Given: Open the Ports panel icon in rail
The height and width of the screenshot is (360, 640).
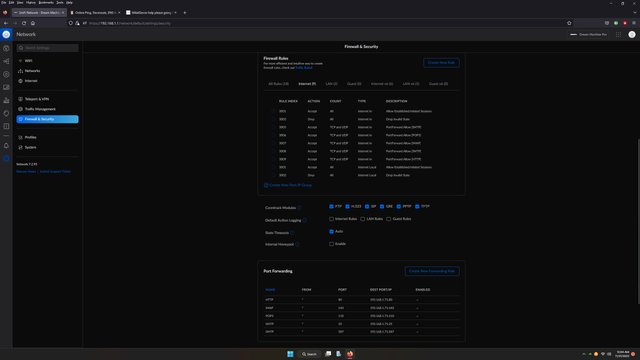Looking at the screenshot, I should pos(6,126).
